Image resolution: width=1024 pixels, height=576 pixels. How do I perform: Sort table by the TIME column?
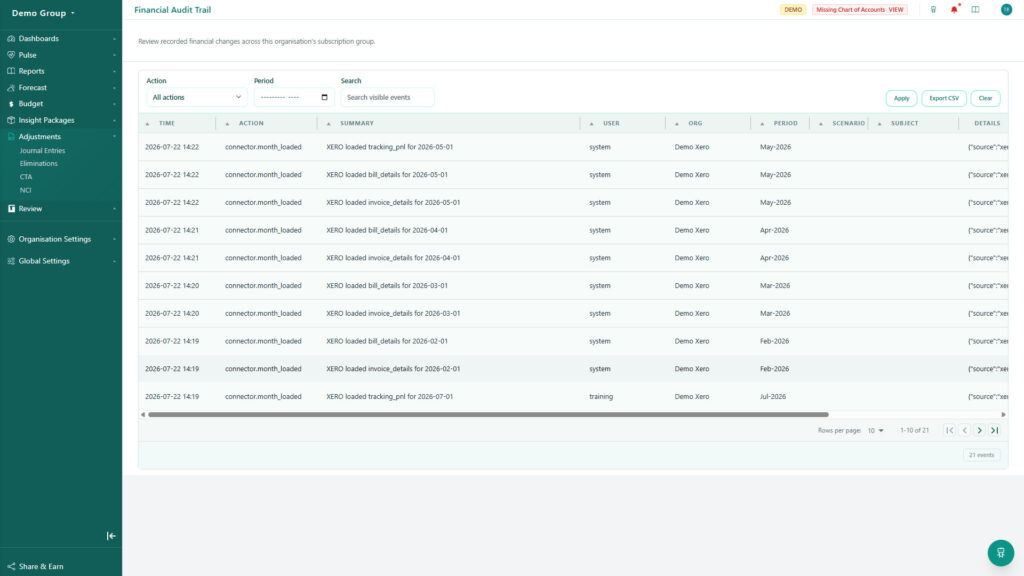tap(167, 123)
